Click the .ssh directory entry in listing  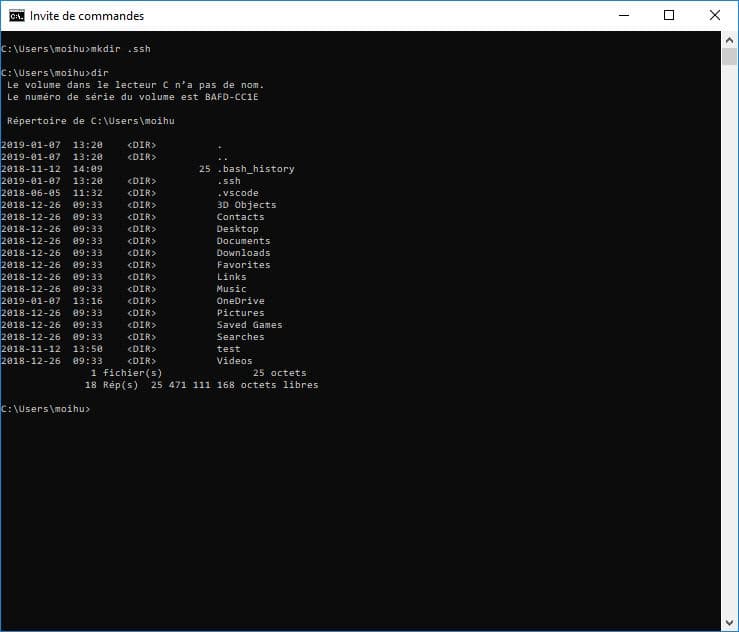coord(228,181)
